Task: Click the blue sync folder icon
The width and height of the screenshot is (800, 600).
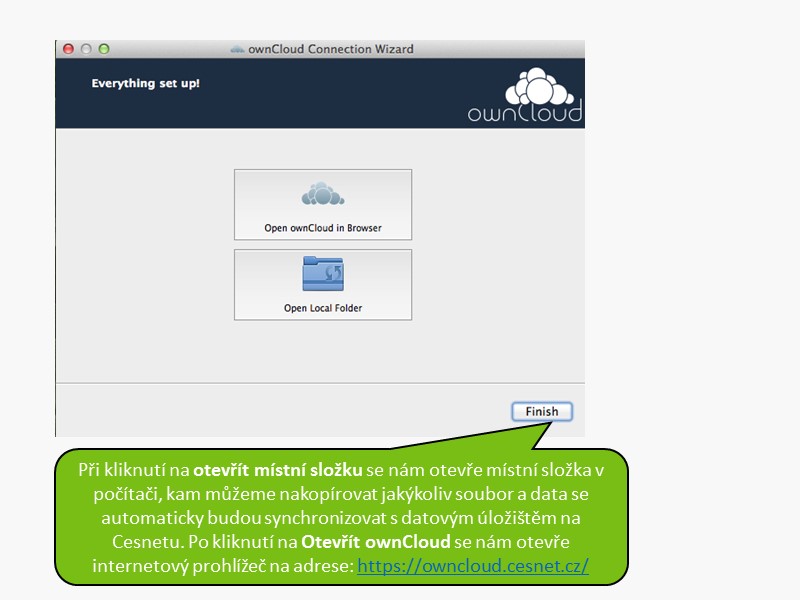Action: (x=322, y=273)
